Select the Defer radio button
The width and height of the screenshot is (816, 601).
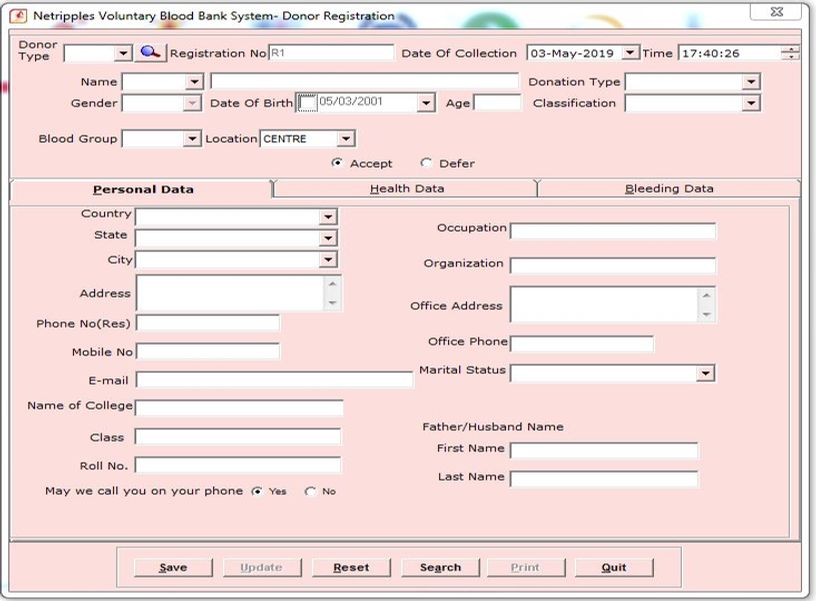tap(426, 163)
